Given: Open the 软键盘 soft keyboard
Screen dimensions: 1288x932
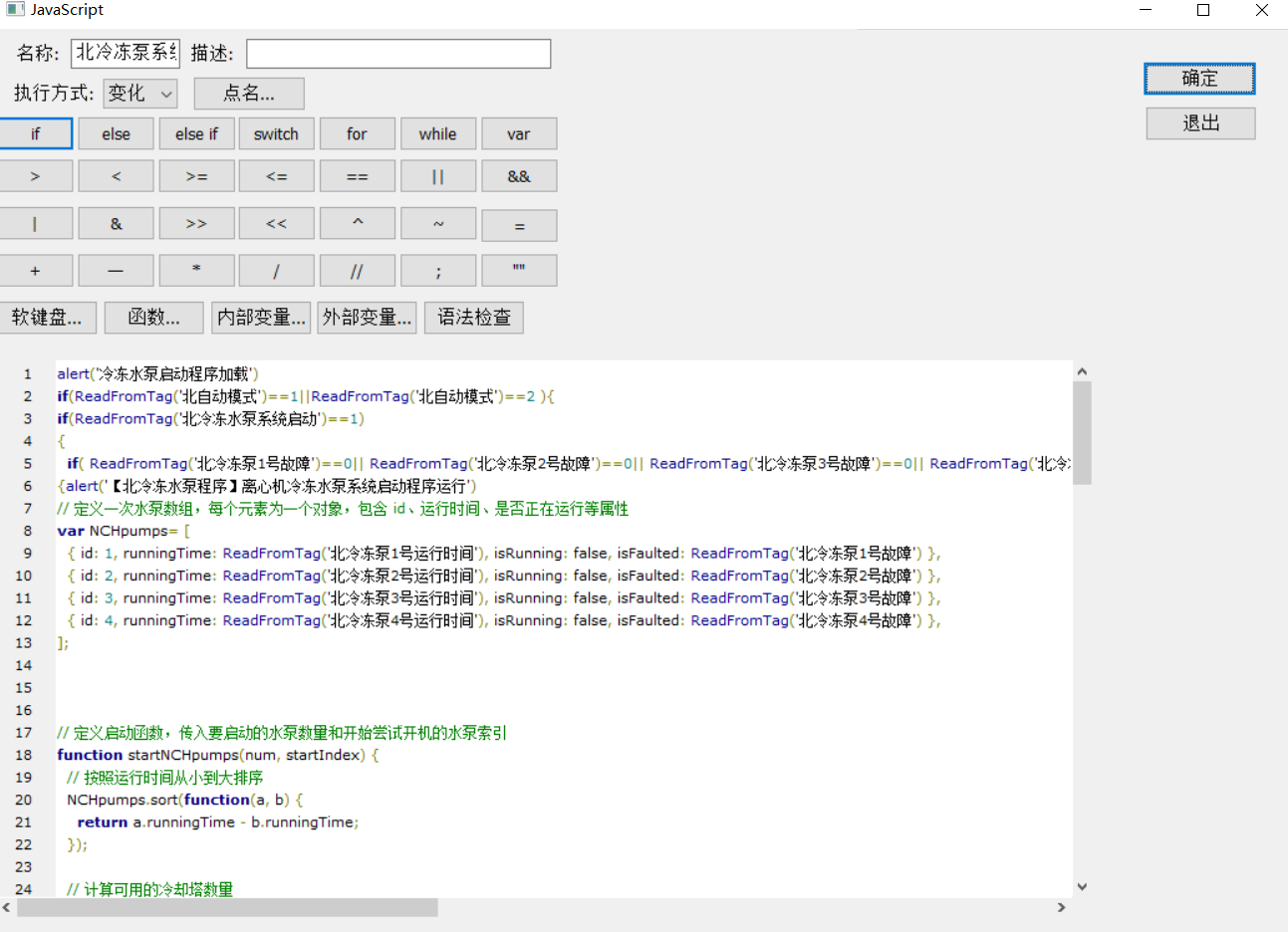Looking at the screenshot, I should [47, 318].
